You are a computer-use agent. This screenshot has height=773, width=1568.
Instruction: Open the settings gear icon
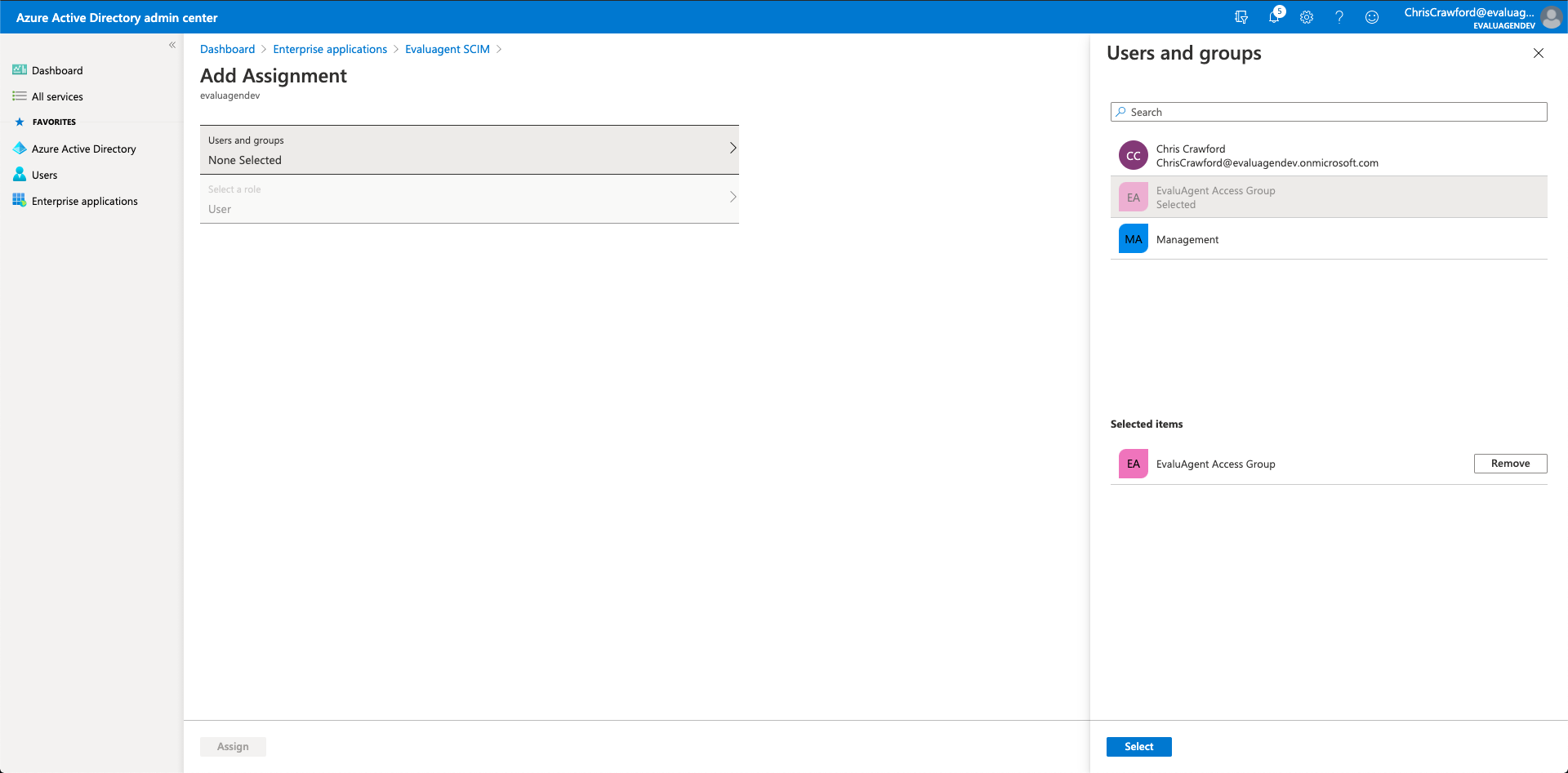pos(1307,17)
